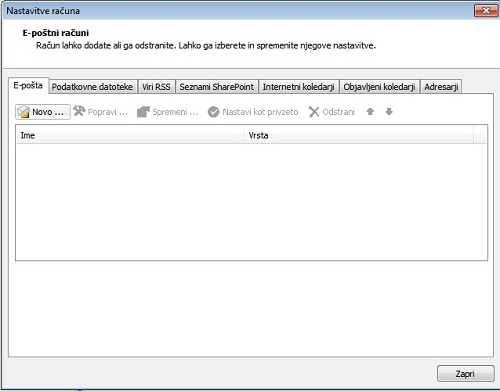The height and width of the screenshot is (391, 500).
Task: Sort accounts by Ime column header
Action: (x=130, y=135)
